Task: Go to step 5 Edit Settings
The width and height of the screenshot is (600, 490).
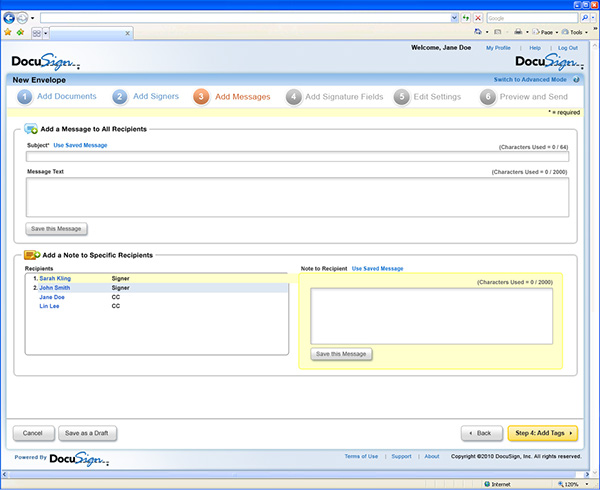Action: [x=427, y=97]
